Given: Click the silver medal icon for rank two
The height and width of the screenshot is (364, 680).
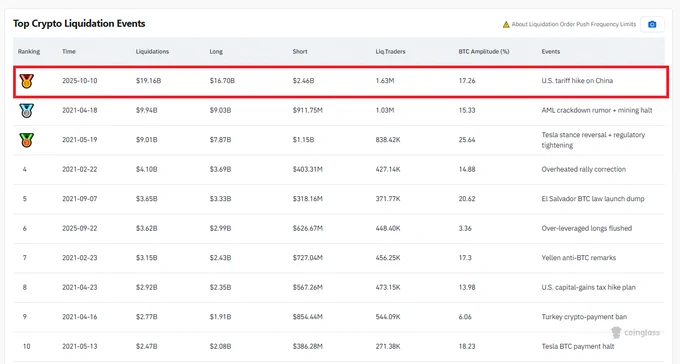Looking at the screenshot, I should pyautogui.click(x=26, y=111).
